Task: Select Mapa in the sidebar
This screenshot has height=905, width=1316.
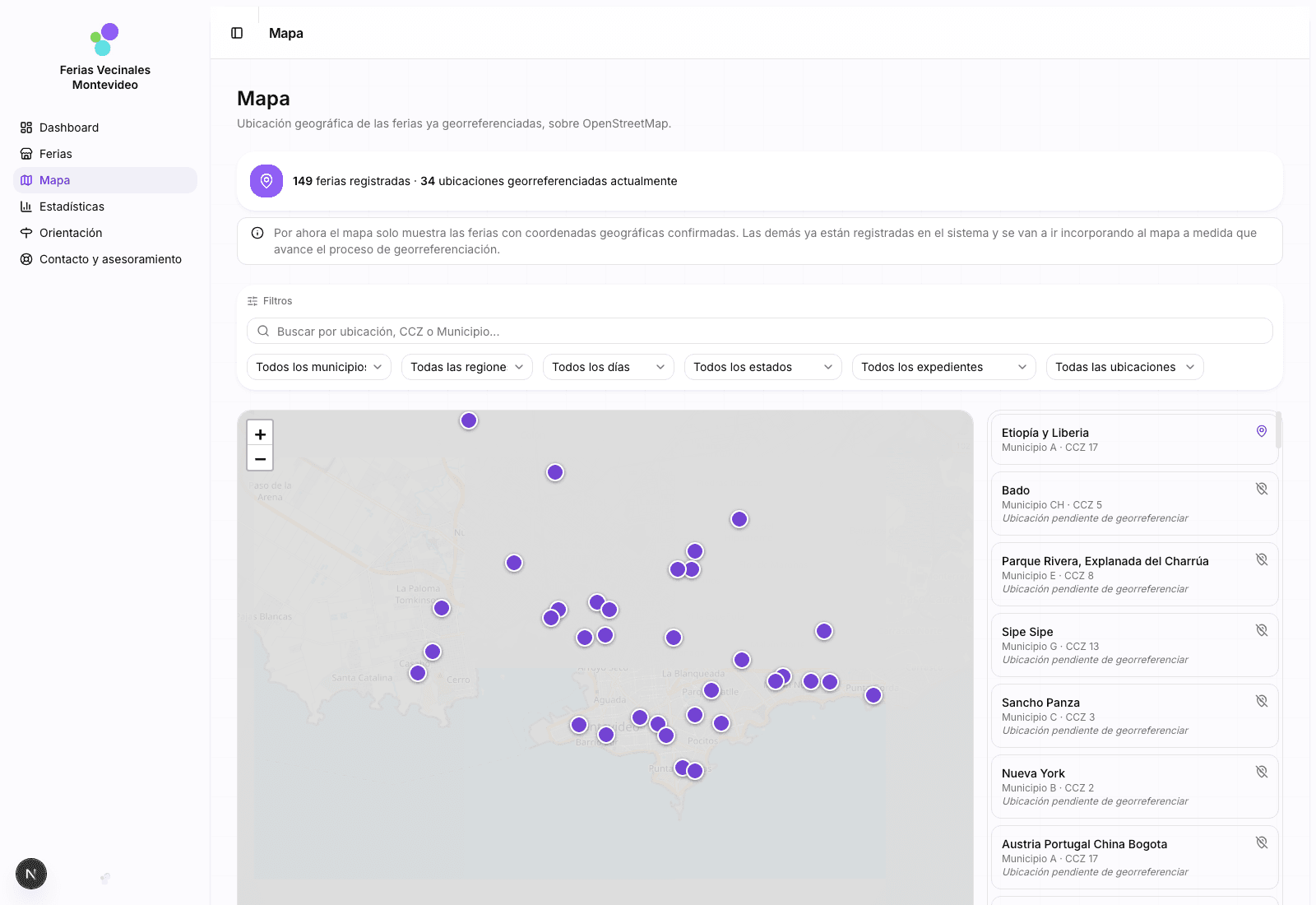Action: [105, 180]
